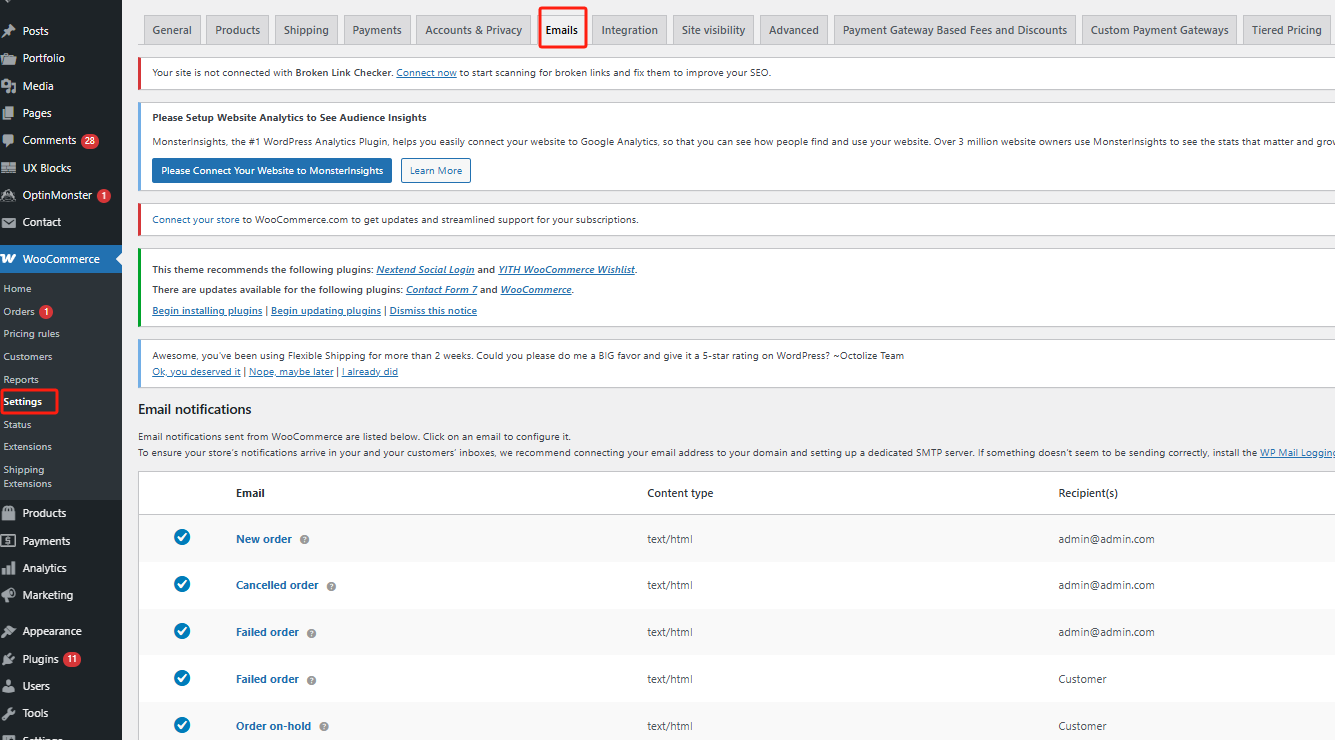This screenshot has width=1335, height=740.
Task: Click the Analytics bar chart icon
Action: coord(9,568)
